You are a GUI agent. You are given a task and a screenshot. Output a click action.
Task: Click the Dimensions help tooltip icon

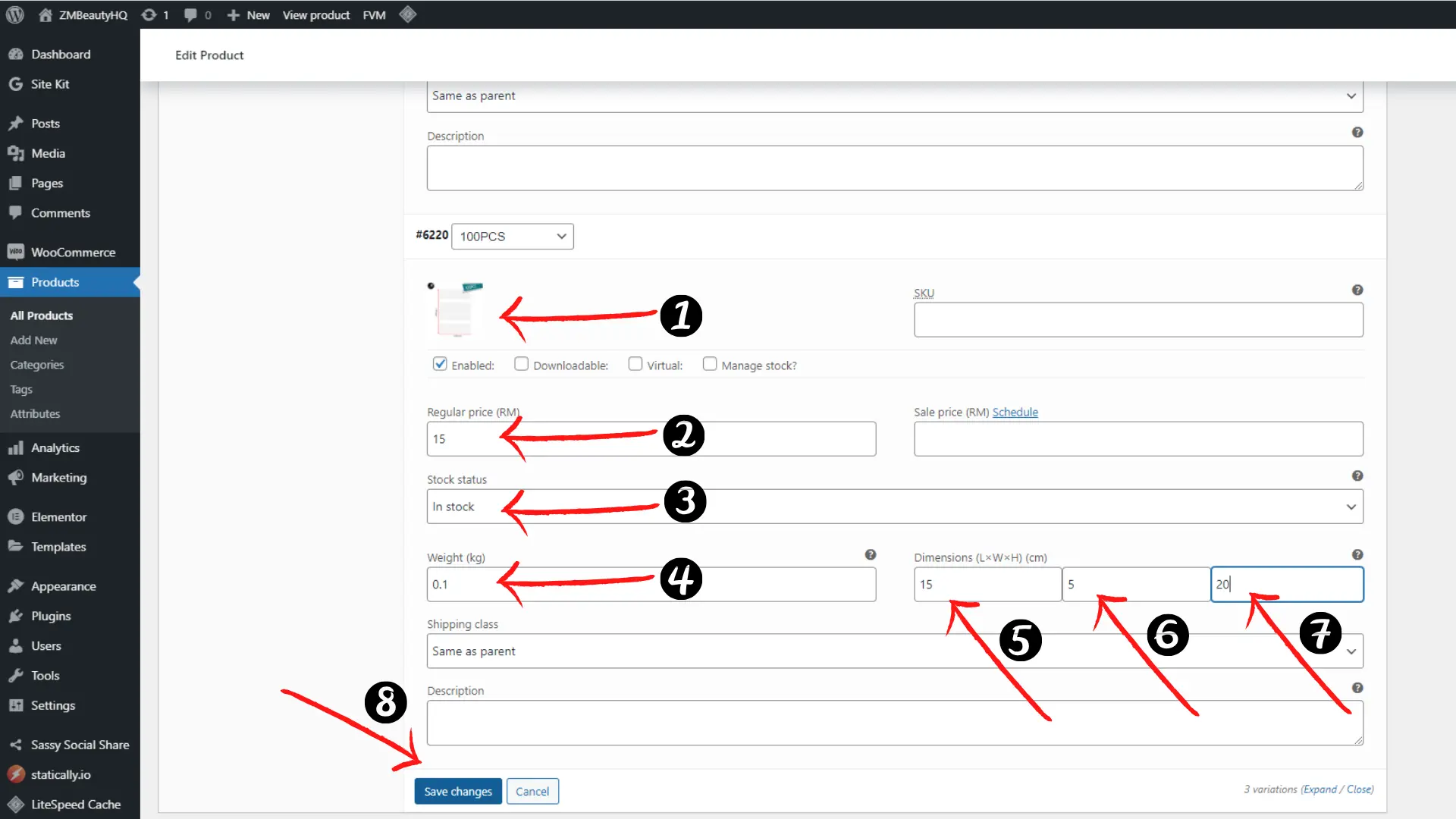[1357, 554]
